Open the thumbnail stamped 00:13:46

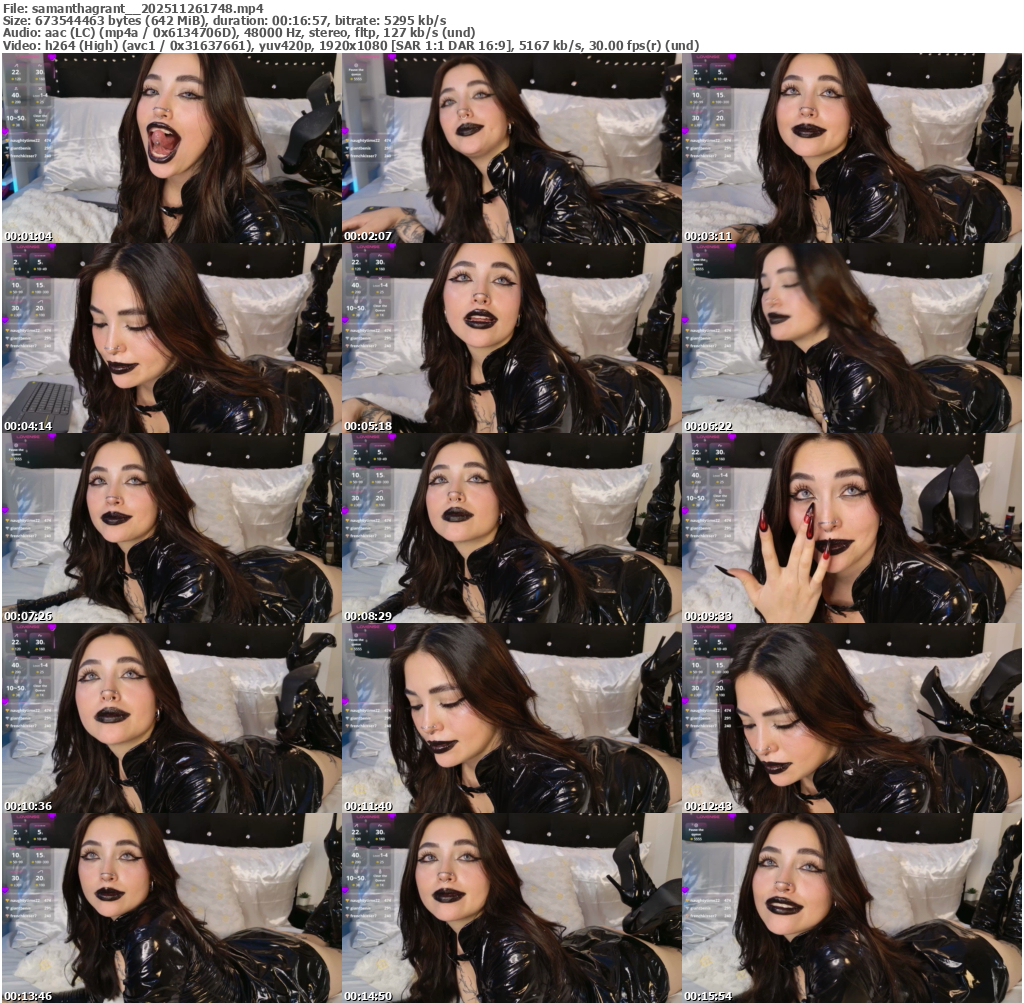[171, 908]
